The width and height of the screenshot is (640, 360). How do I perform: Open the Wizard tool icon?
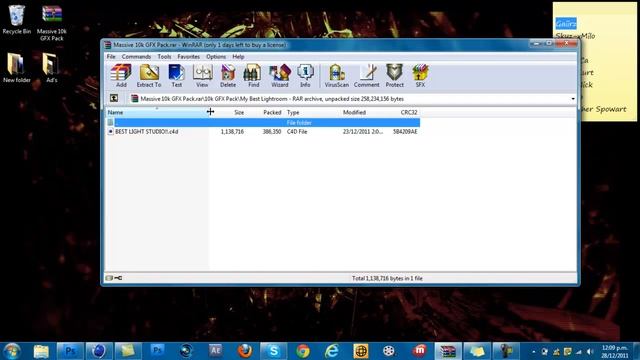click(x=280, y=76)
